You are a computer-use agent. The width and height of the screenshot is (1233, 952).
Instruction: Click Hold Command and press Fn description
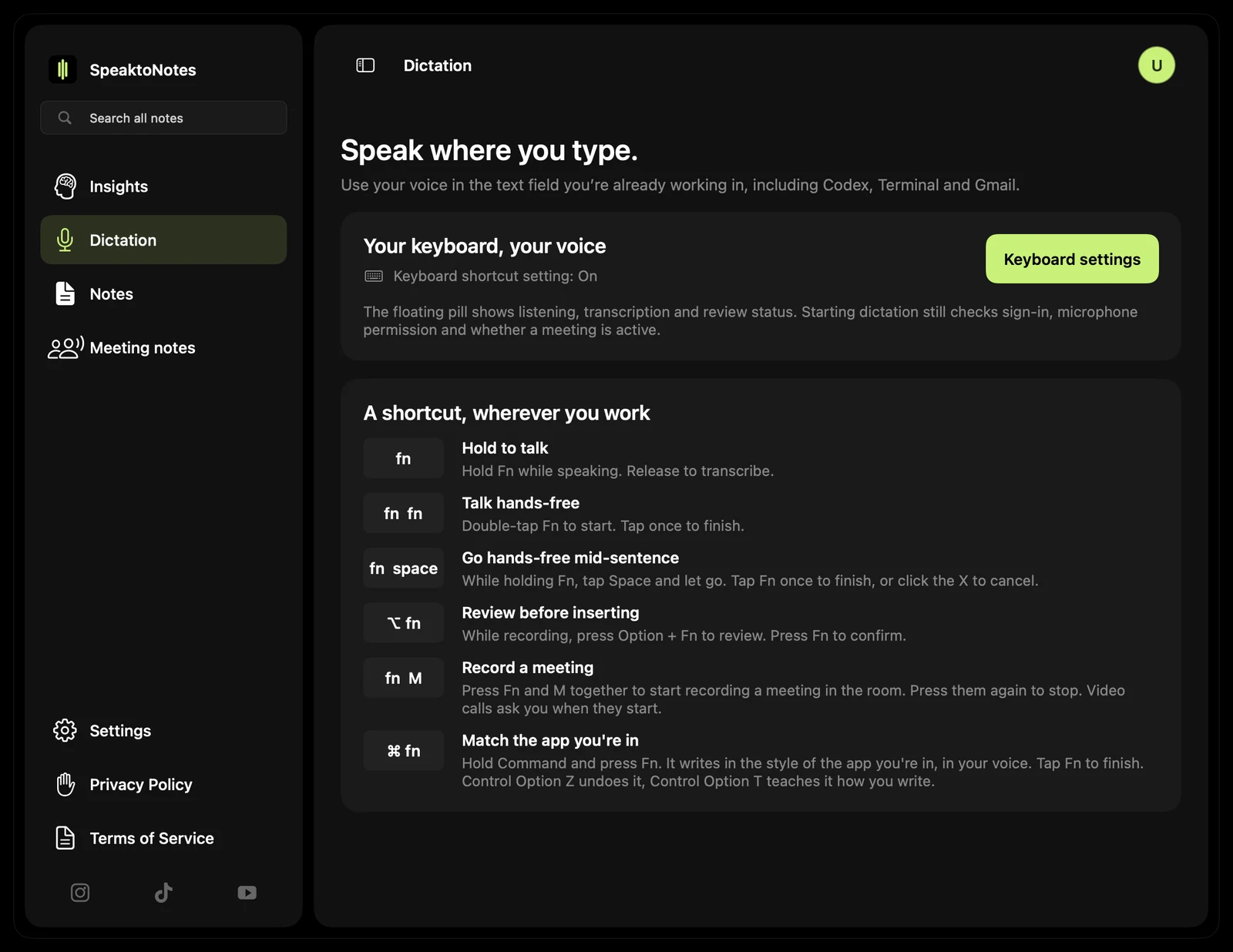[803, 772]
